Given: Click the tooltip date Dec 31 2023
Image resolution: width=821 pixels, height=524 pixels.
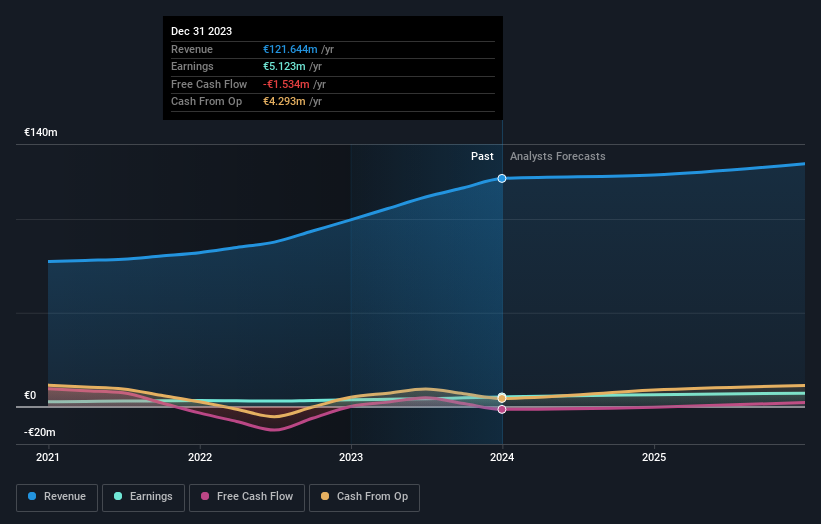Looking at the screenshot, I should click(x=202, y=31).
